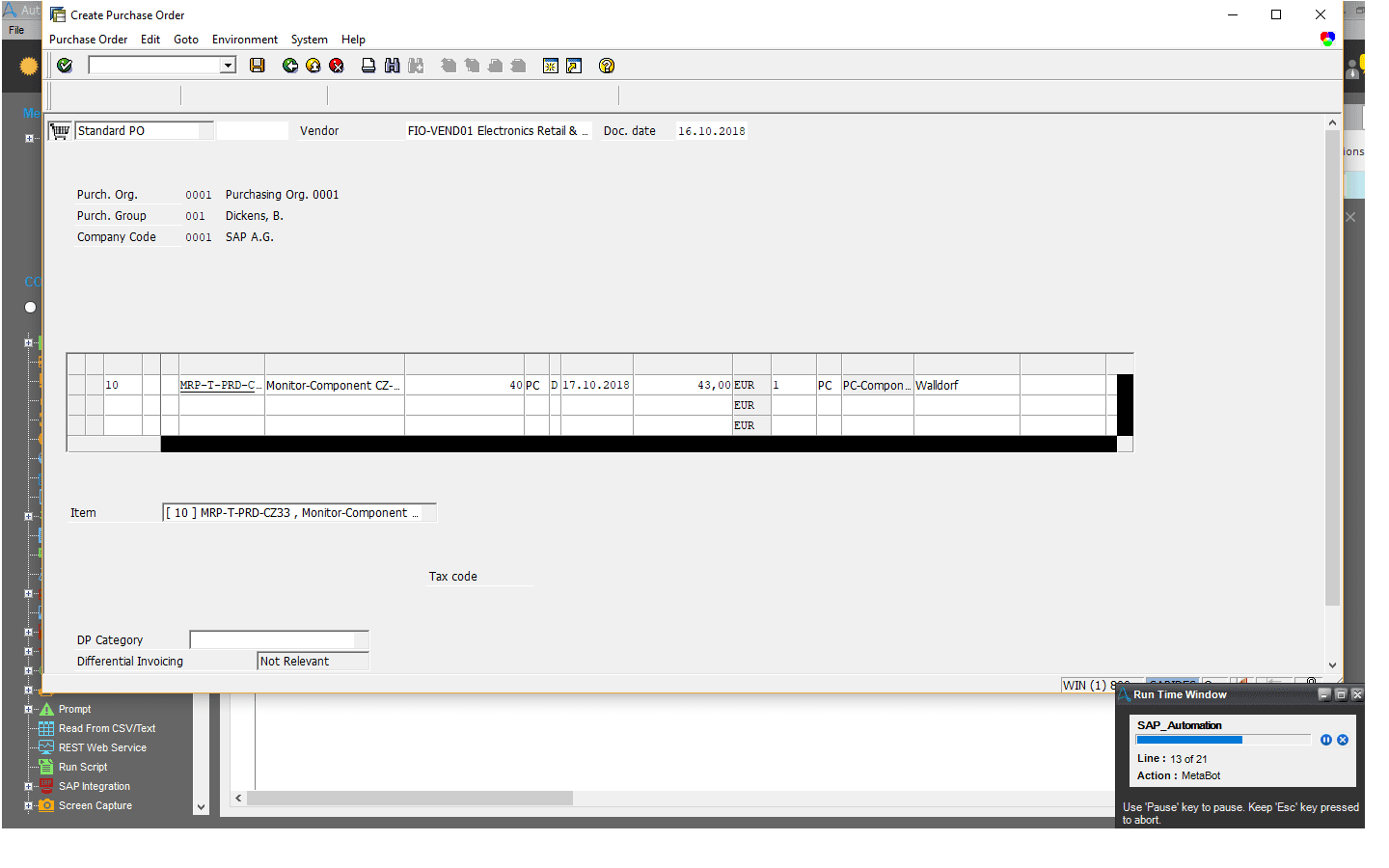Image resolution: width=1389 pixels, height=868 pixels.
Task: Click the yellow Help question mark icon
Action: click(x=607, y=66)
